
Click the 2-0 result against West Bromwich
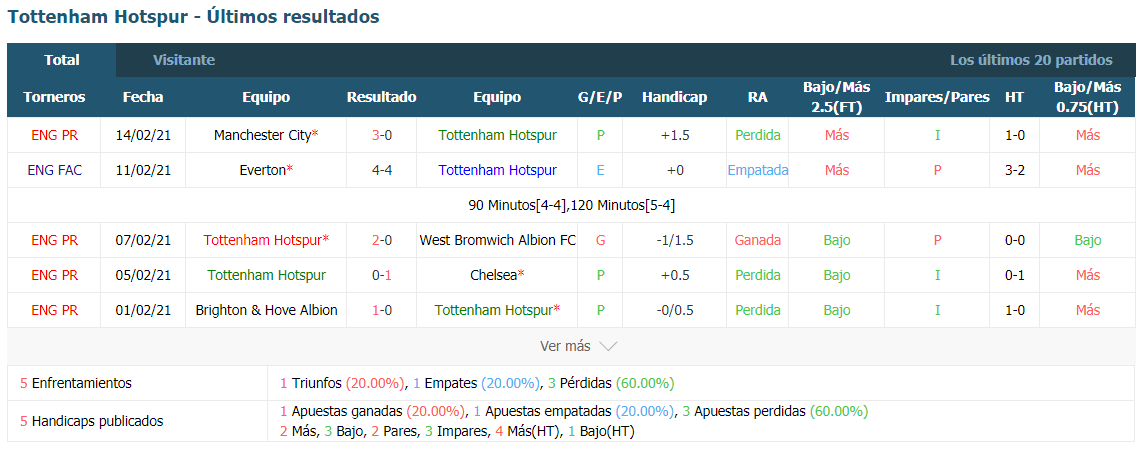(382, 240)
